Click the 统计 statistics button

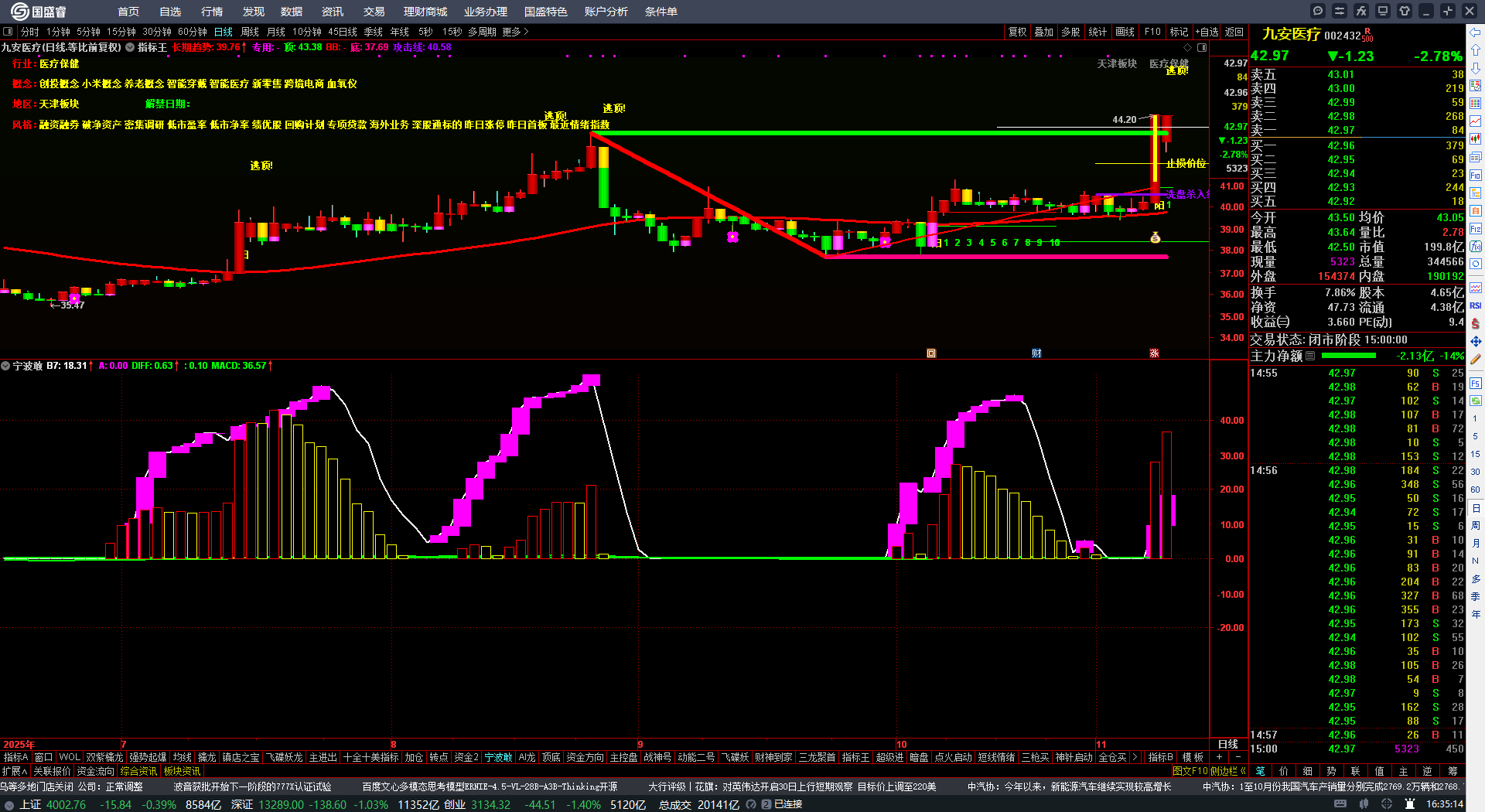(1098, 32)
